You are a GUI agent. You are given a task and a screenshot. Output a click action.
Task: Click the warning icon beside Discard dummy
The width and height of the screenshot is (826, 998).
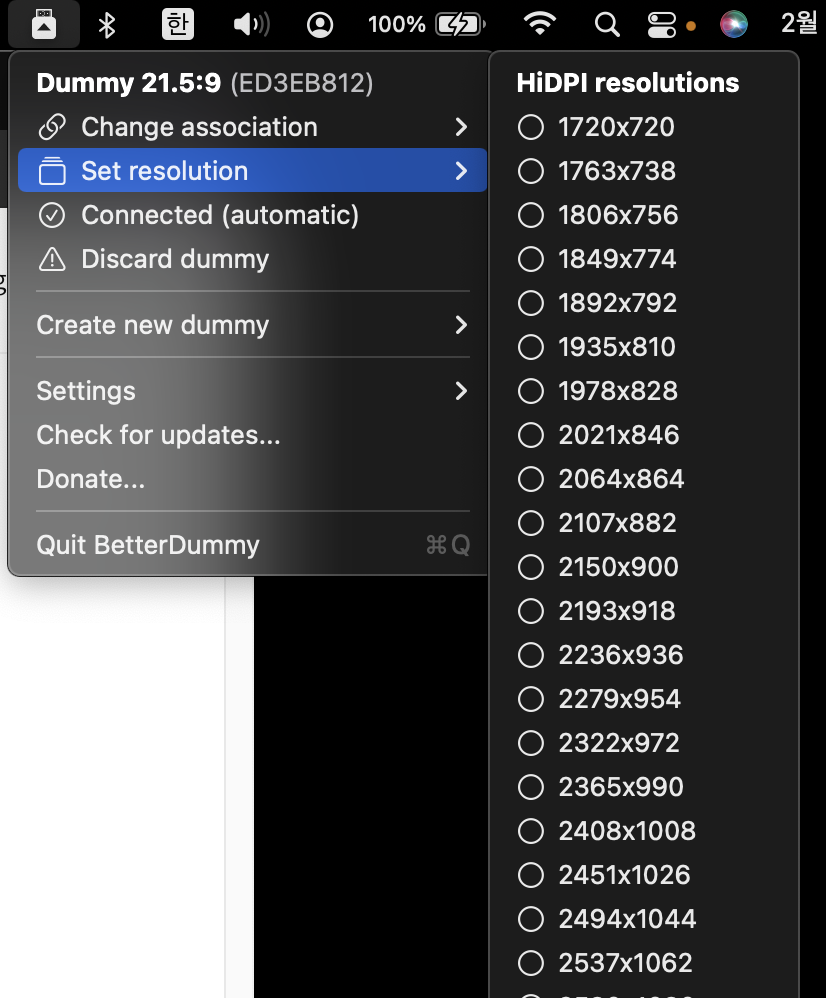tap(52, 259)
